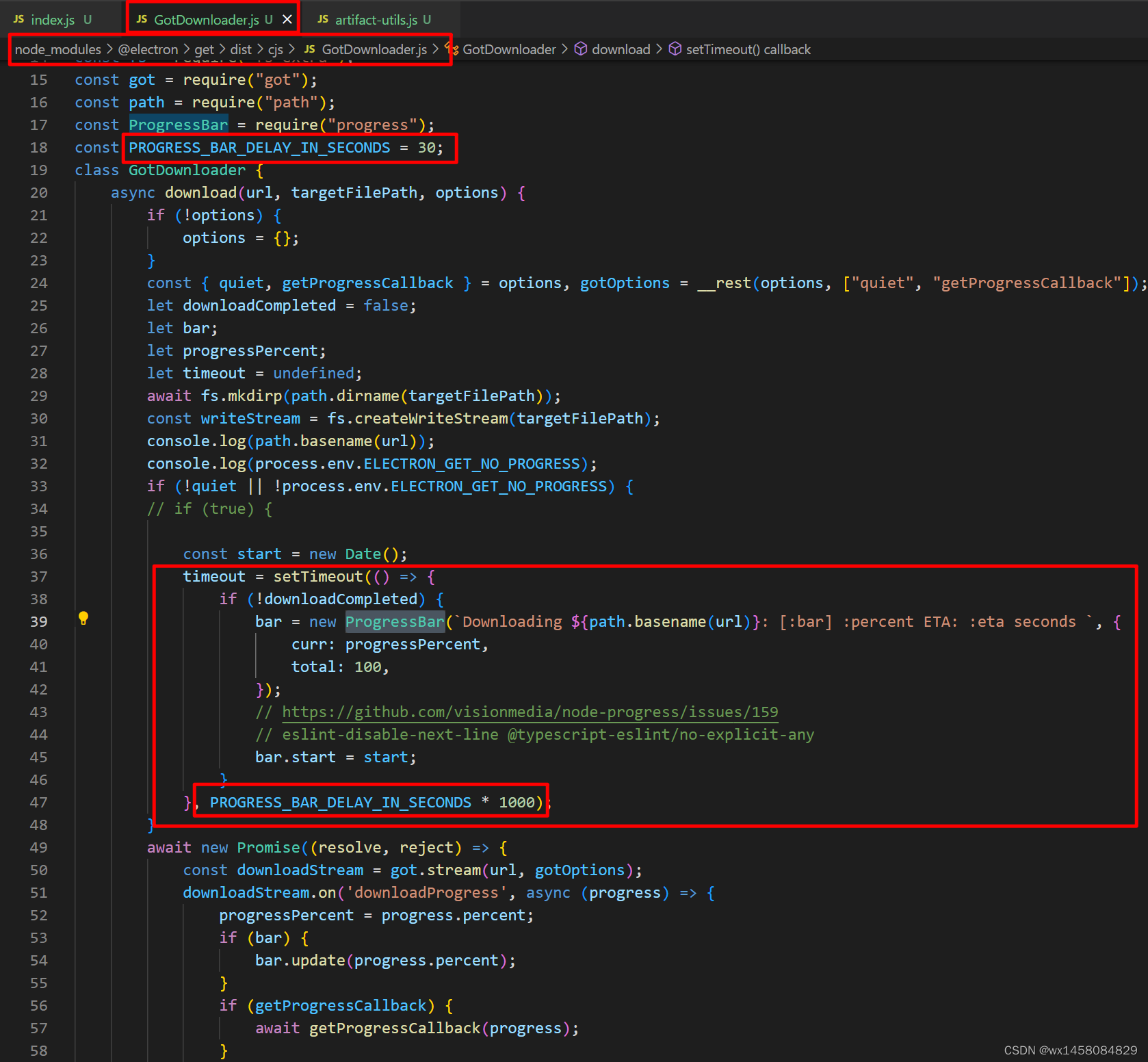The image size is (1148, 1062).
Task: Click GotDownloader.js file breadcrumb
Action: tap(374, 49)
